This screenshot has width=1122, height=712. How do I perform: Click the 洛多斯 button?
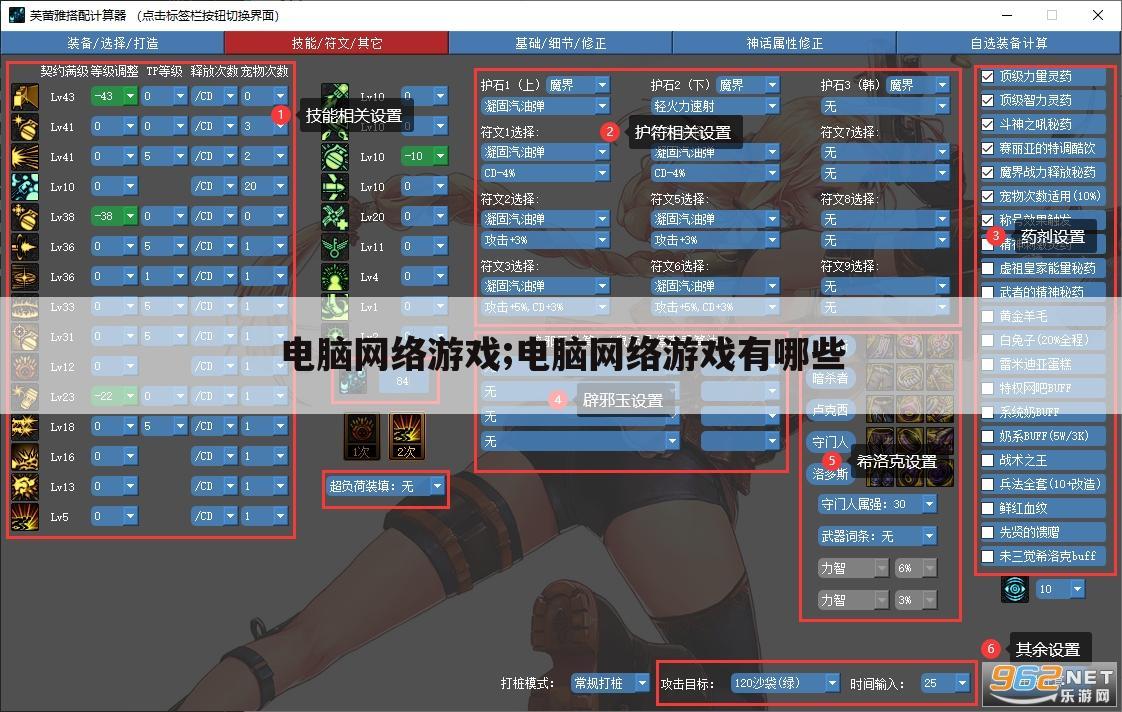[830, 473]
